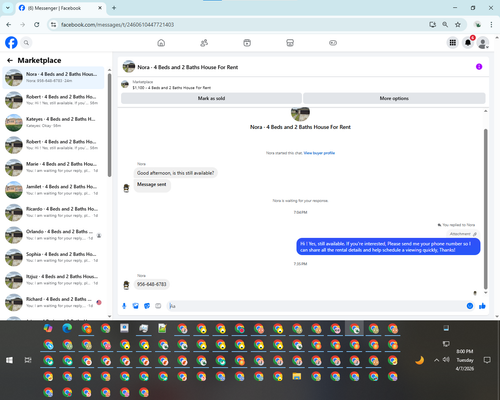Show hidden system tray icons
The height and width of the screenshot is (400, 500).
(x=436, y=360)
